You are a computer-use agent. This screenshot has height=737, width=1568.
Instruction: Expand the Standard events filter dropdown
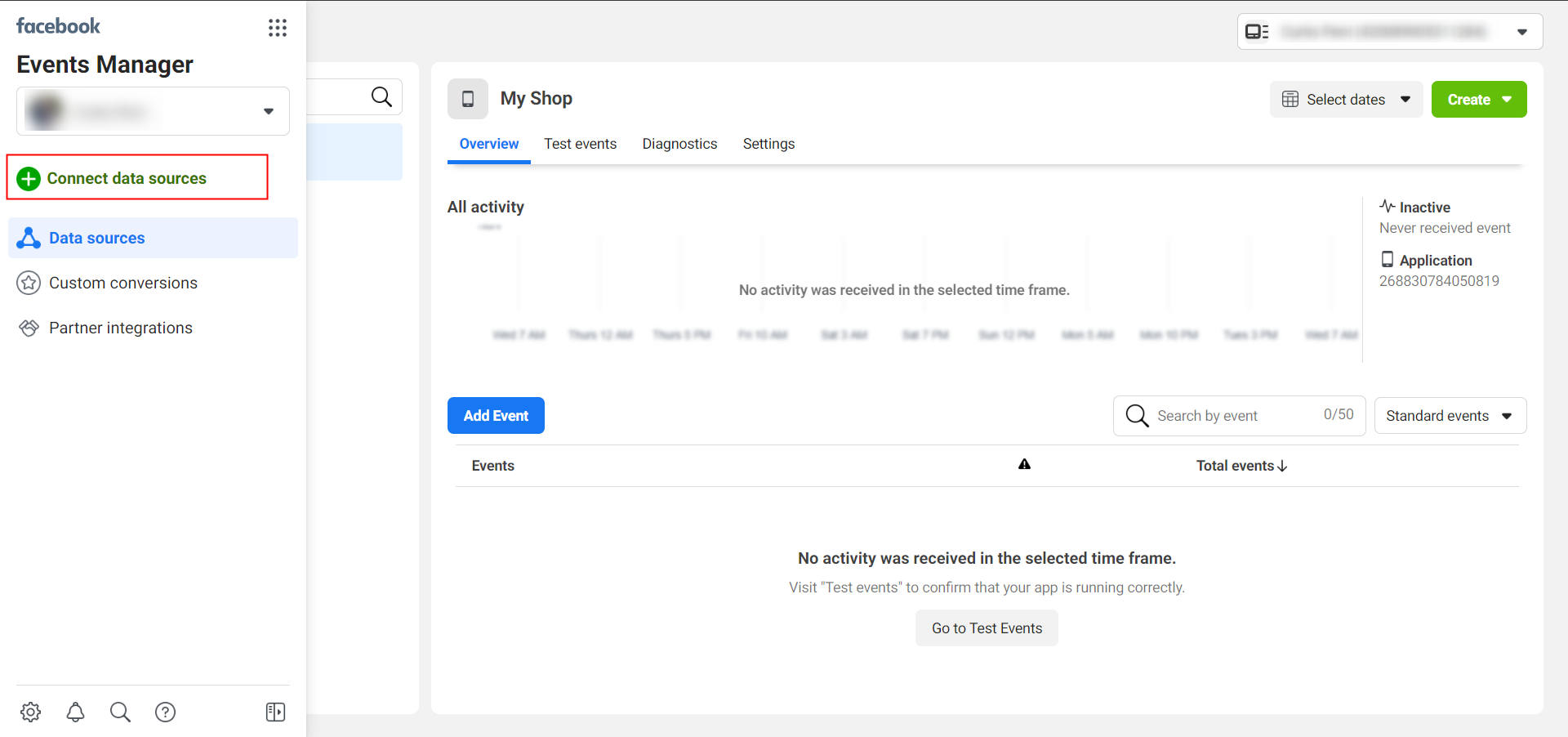(x=1450, y=416)
